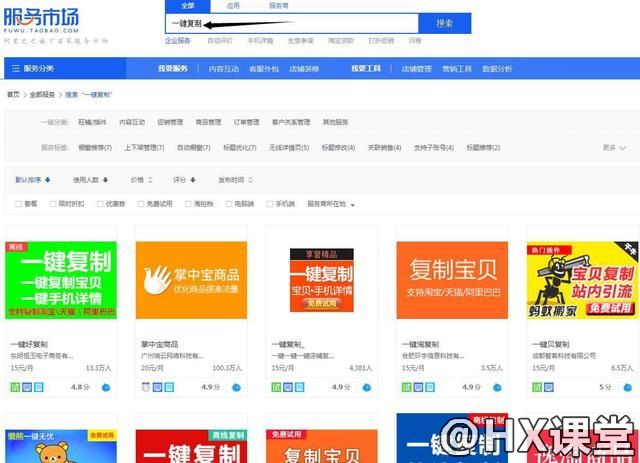The height and width of the screenshot is (463, 640).
Task: Sort by 默认排序
Action: coord(33,180)
